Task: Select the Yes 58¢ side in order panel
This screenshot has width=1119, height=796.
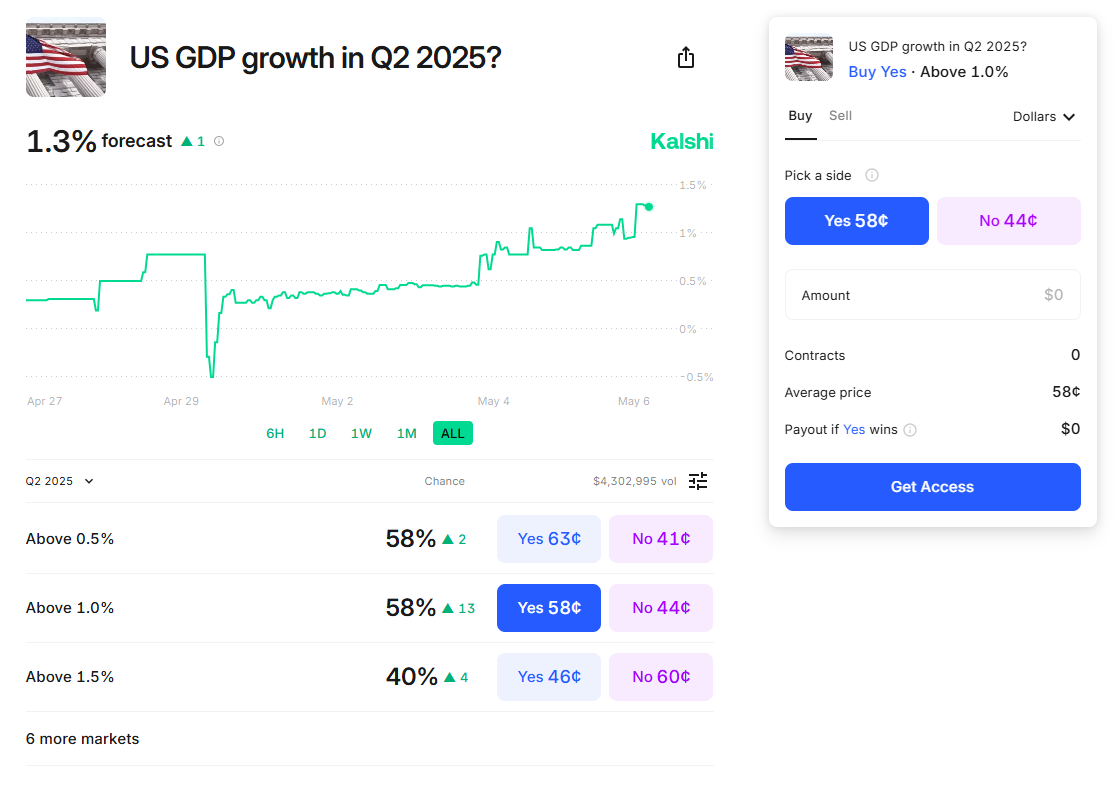Action: tap(856, 221)
